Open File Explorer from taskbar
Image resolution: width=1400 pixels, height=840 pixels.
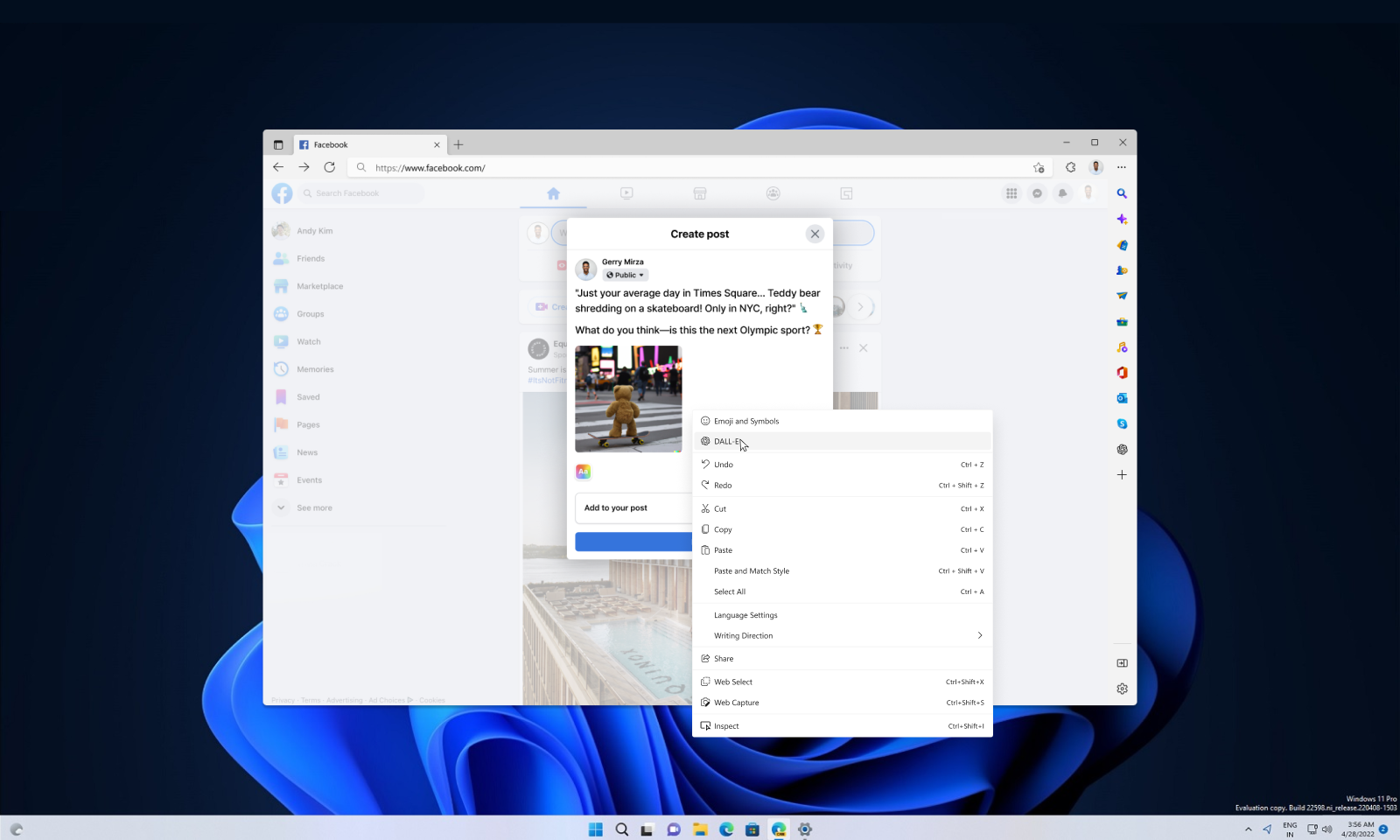click(700, 829)
